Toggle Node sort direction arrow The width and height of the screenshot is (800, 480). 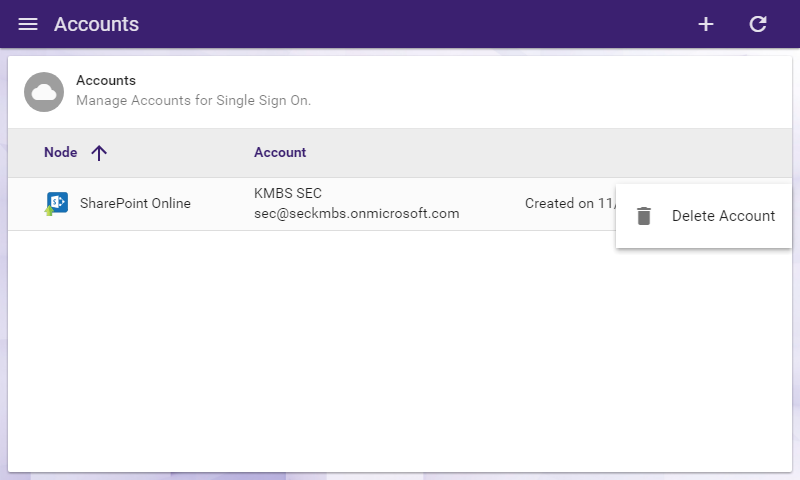99,153
